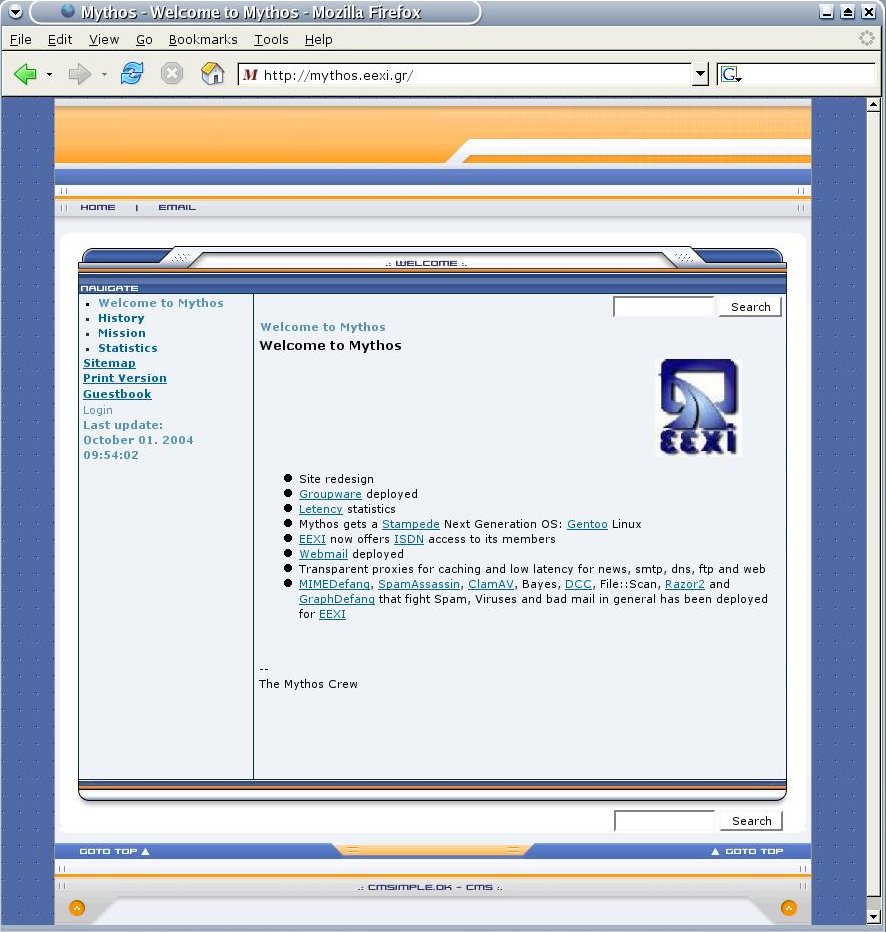Click the CMSIMPLE.DK - CMS footer link
Viewport: 886px width, 932px height.
[x=430, y=887]
